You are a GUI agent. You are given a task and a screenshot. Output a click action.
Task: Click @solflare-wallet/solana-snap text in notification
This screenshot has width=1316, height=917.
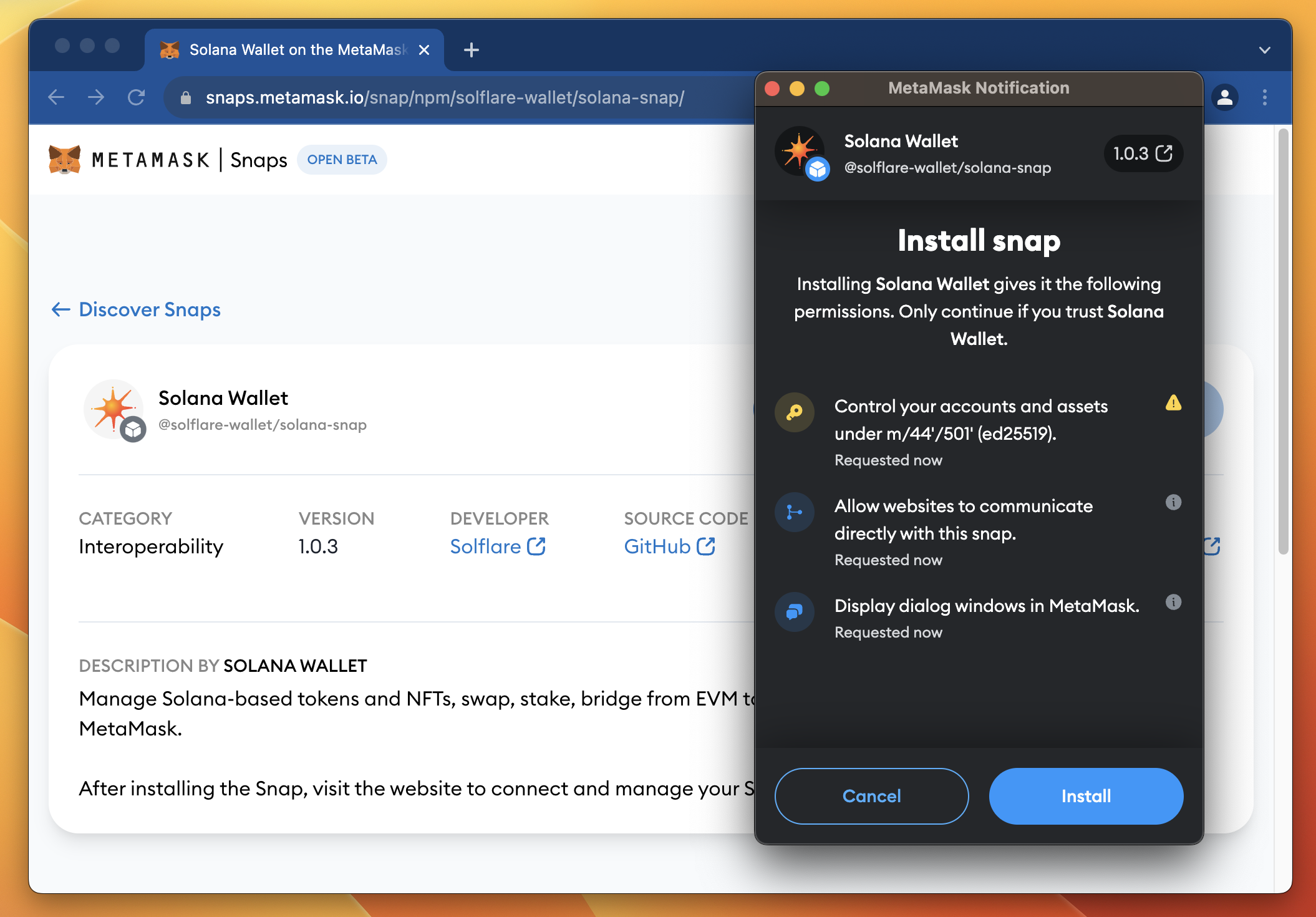click(x=947, y=168)
